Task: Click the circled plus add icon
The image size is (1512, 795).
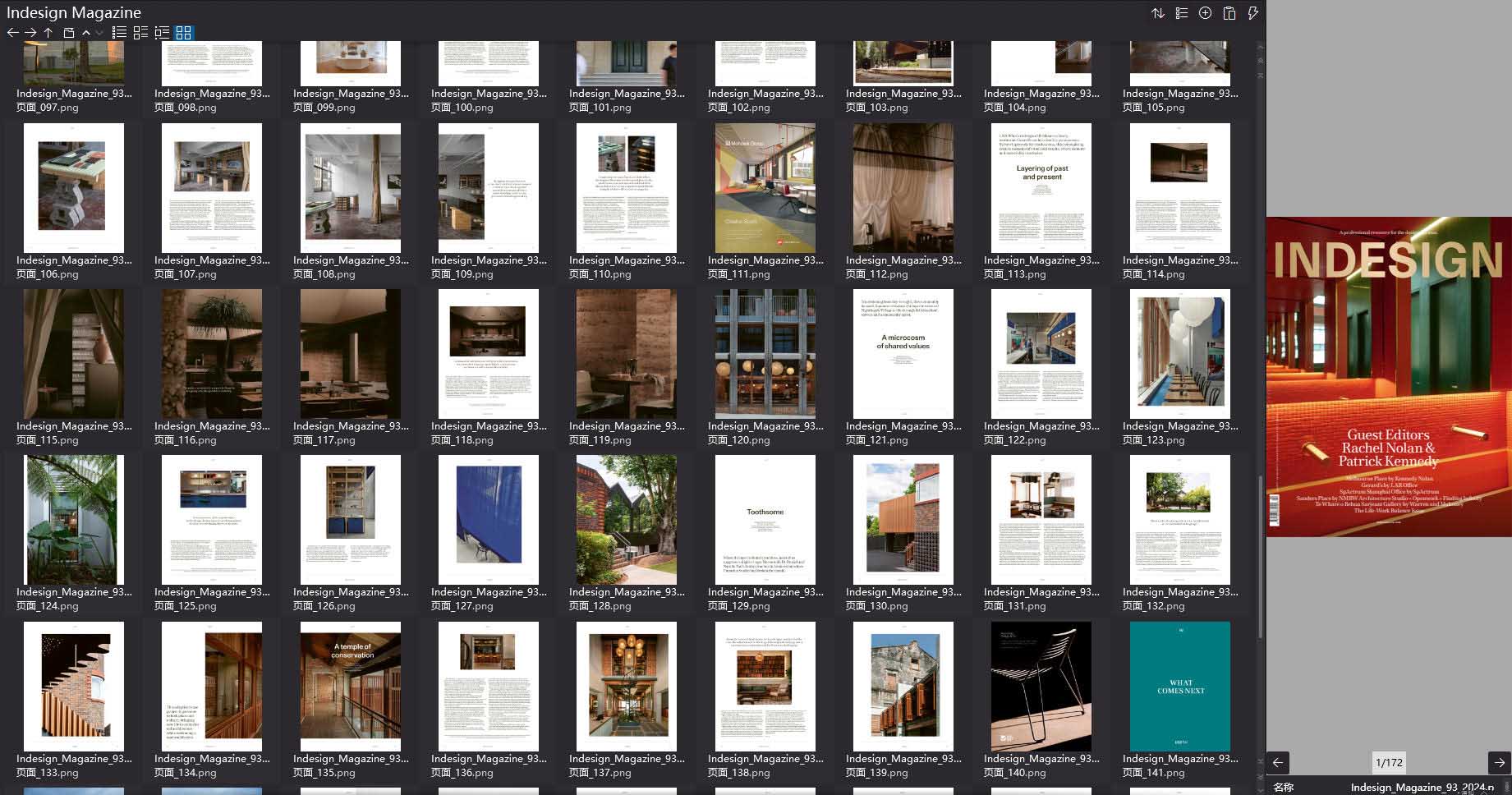Action: coord(1205,13)
